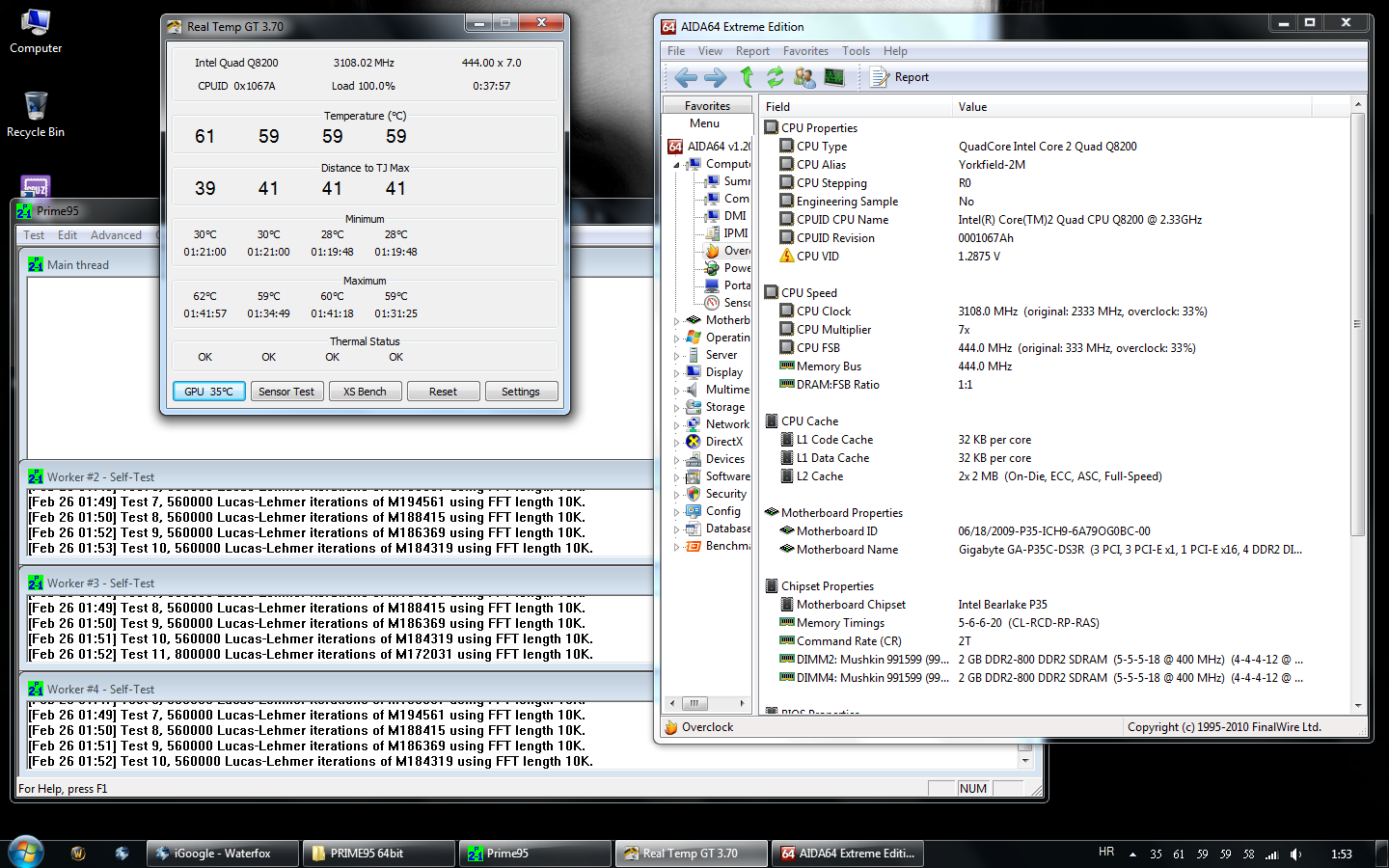
Task: Open the Advanced menu in Prime95
Action: (116, 235)
